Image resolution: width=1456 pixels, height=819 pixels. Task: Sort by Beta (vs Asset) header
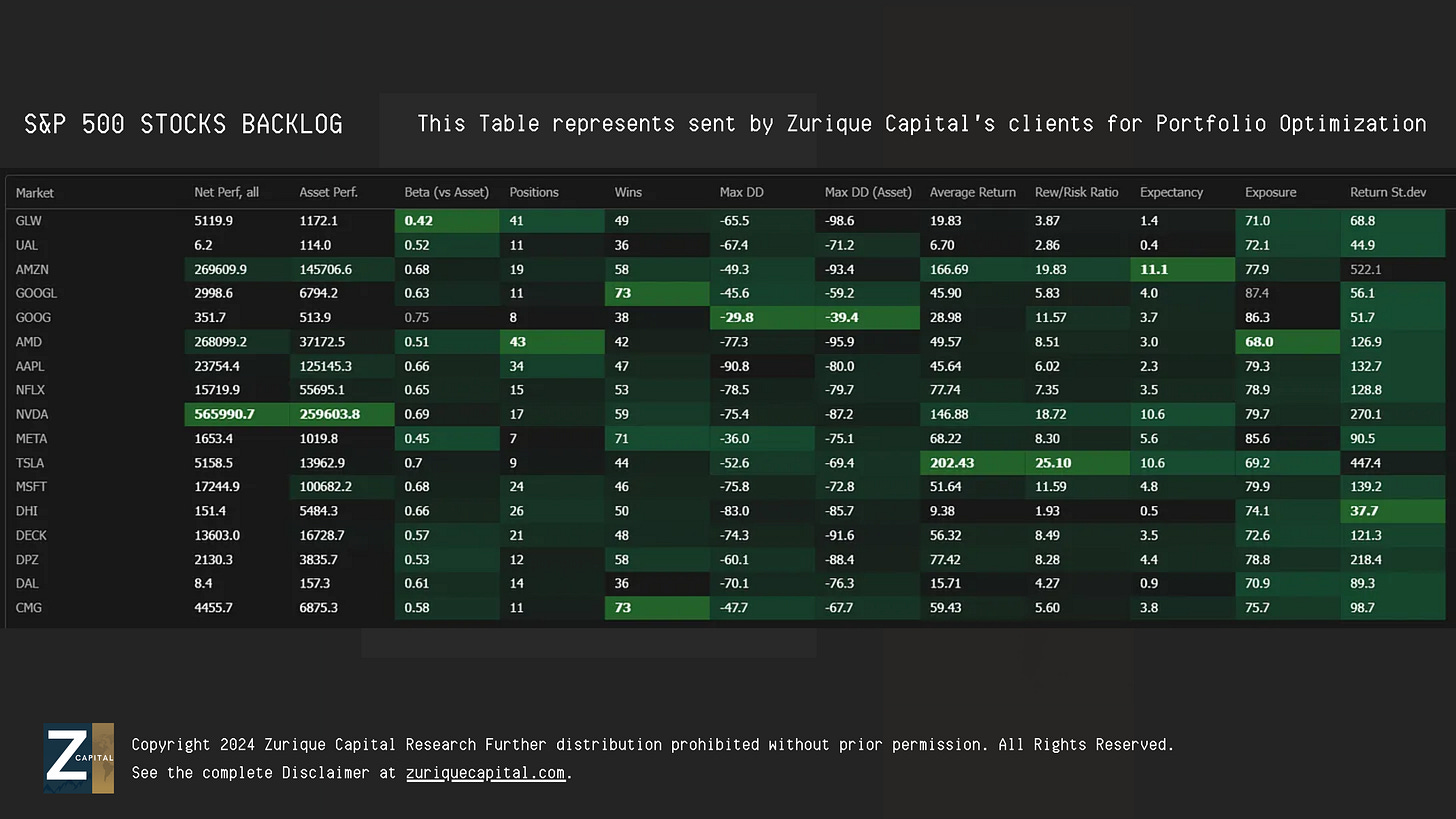click(x=446, y=192)
